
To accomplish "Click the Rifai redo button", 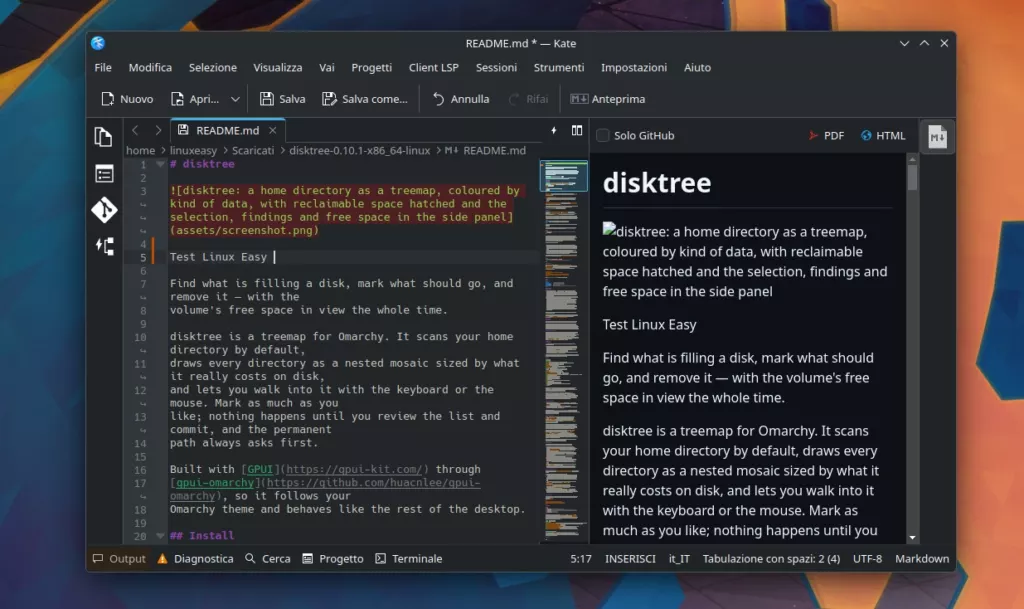I will pyautogui.click(x=528, y=99).
